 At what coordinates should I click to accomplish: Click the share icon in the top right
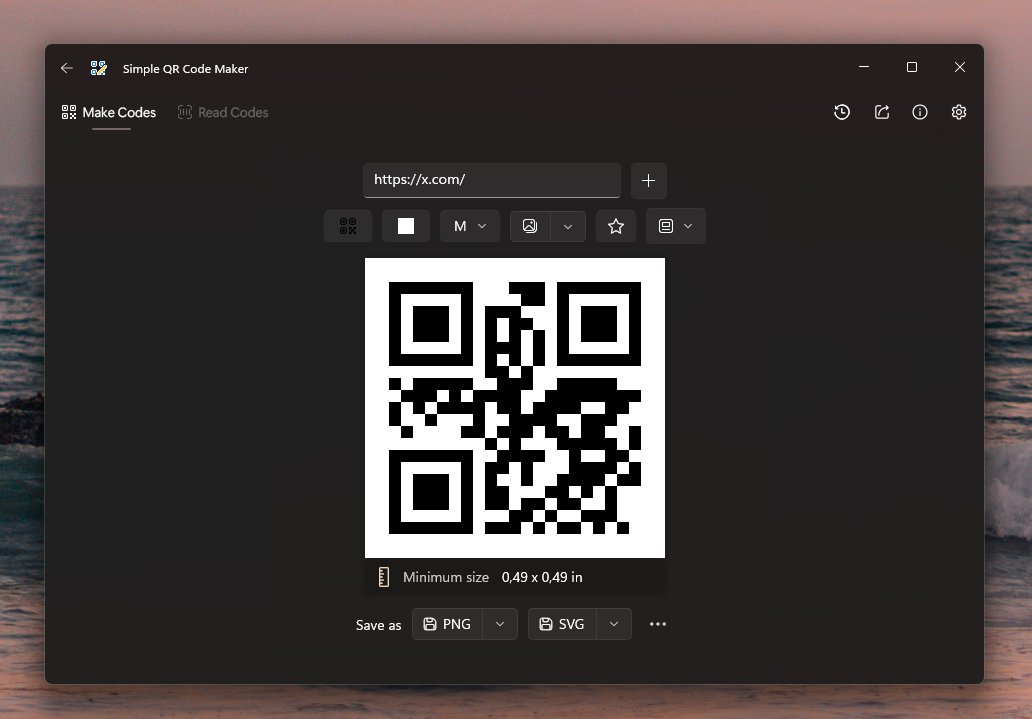(x=882, y=112)
